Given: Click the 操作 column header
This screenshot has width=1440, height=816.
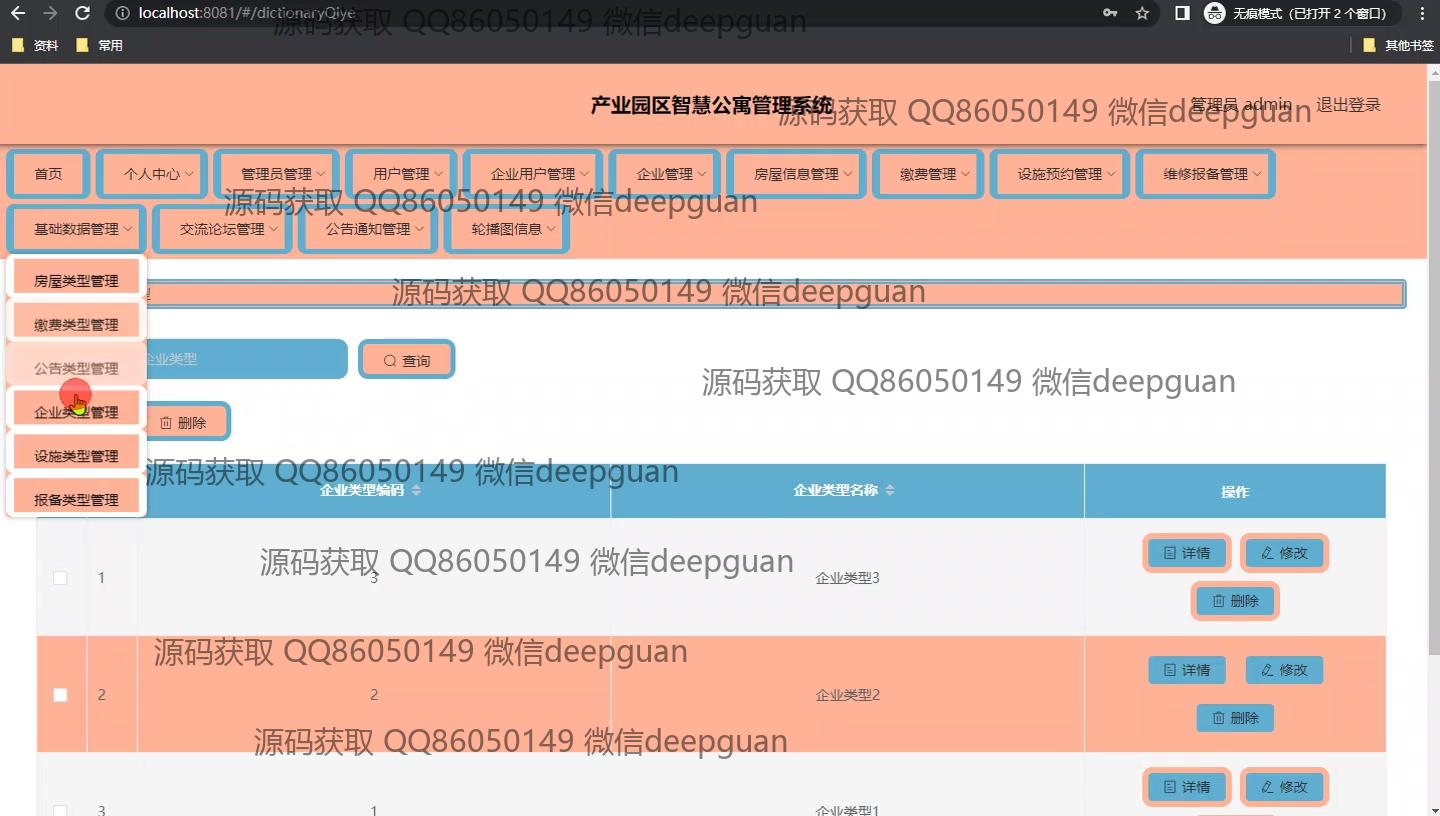Looking at the screenshot, I should coord(1235,491).
